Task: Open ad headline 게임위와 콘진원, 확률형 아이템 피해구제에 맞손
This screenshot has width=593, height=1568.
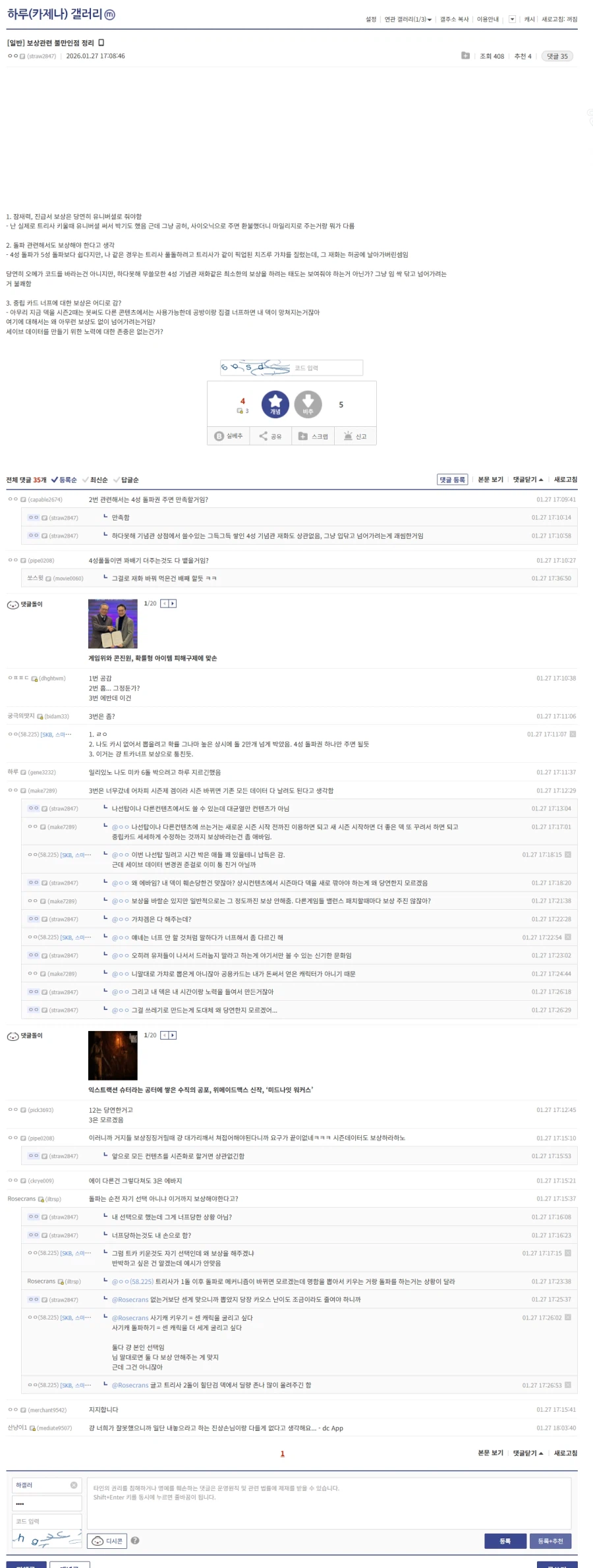Action: click(153, 658)
